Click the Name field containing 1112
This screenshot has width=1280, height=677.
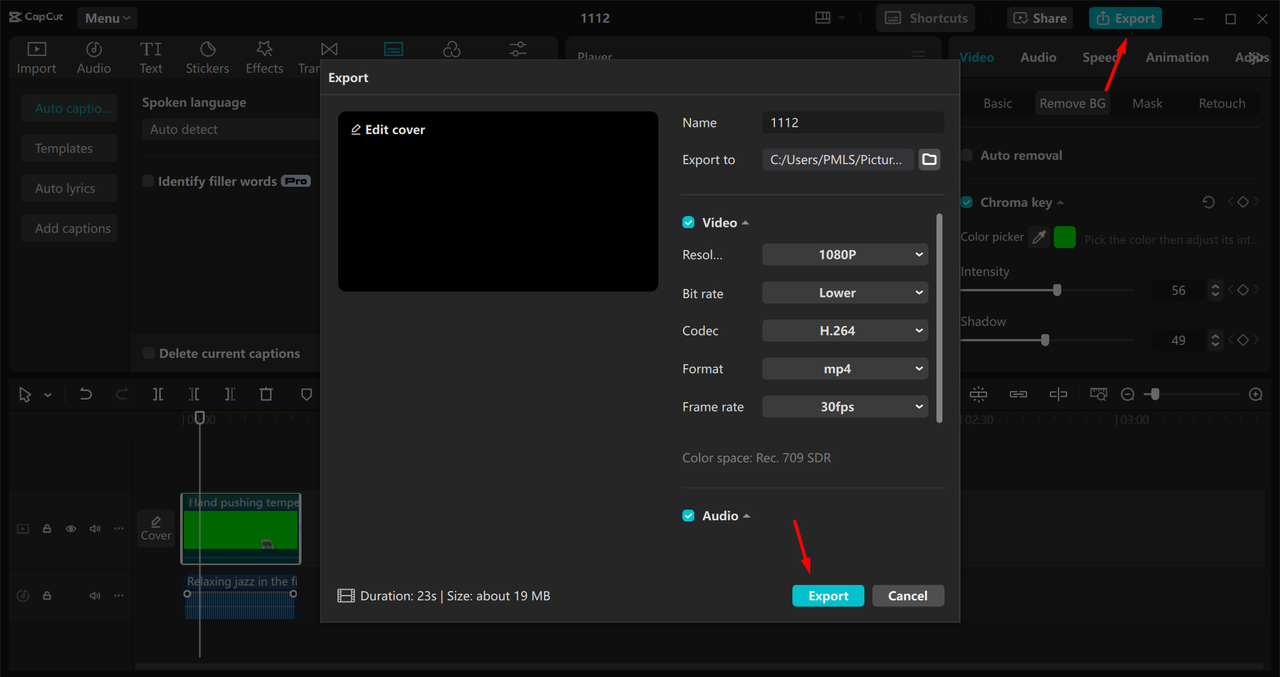click(x=853, y=122)
